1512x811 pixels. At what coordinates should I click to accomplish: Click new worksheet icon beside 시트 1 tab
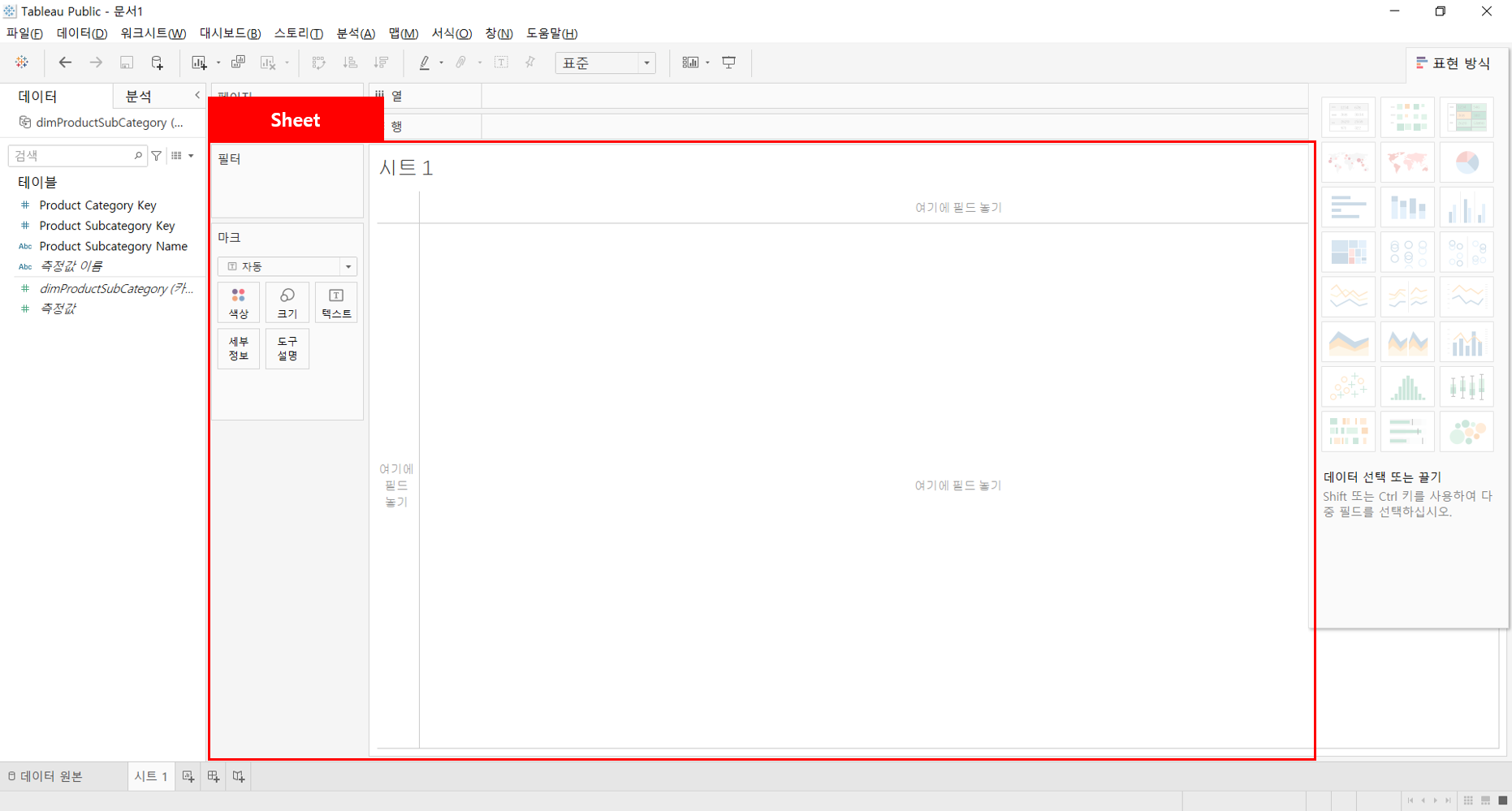(188, 776)
